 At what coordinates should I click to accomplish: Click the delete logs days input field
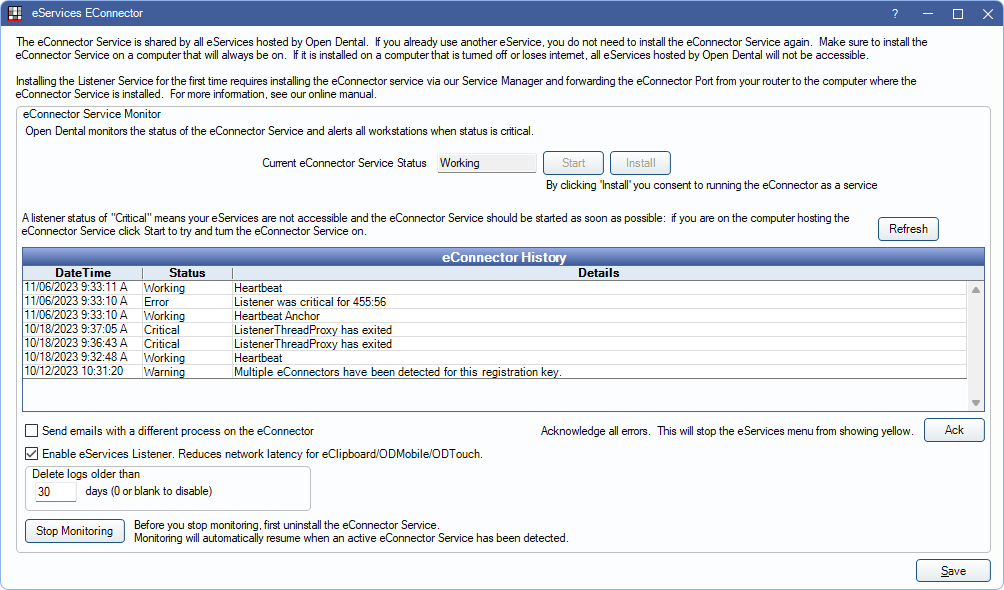coord(55,492)
